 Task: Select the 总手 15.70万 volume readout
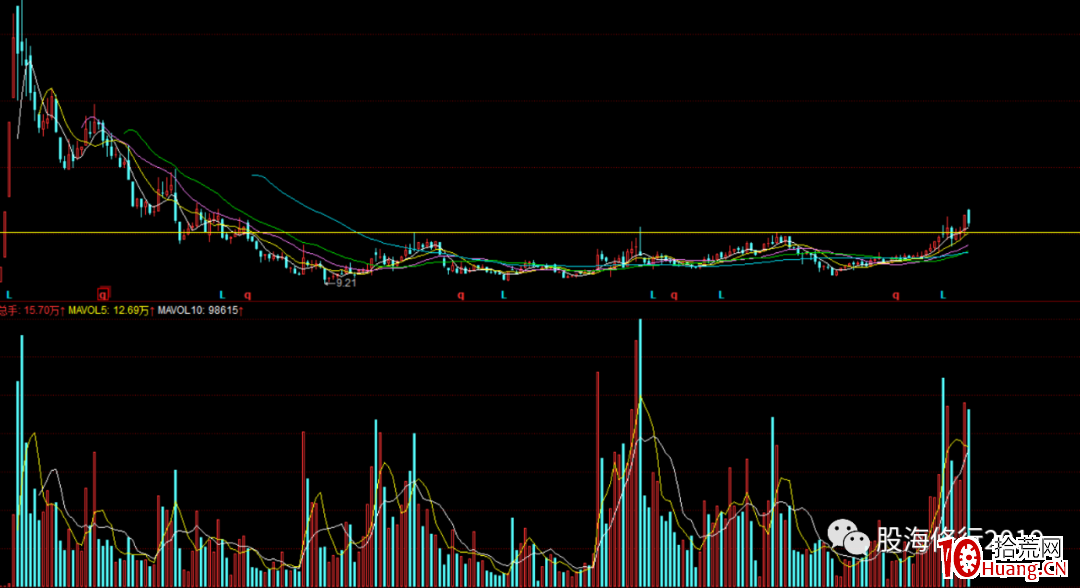(x=32, y=311)
